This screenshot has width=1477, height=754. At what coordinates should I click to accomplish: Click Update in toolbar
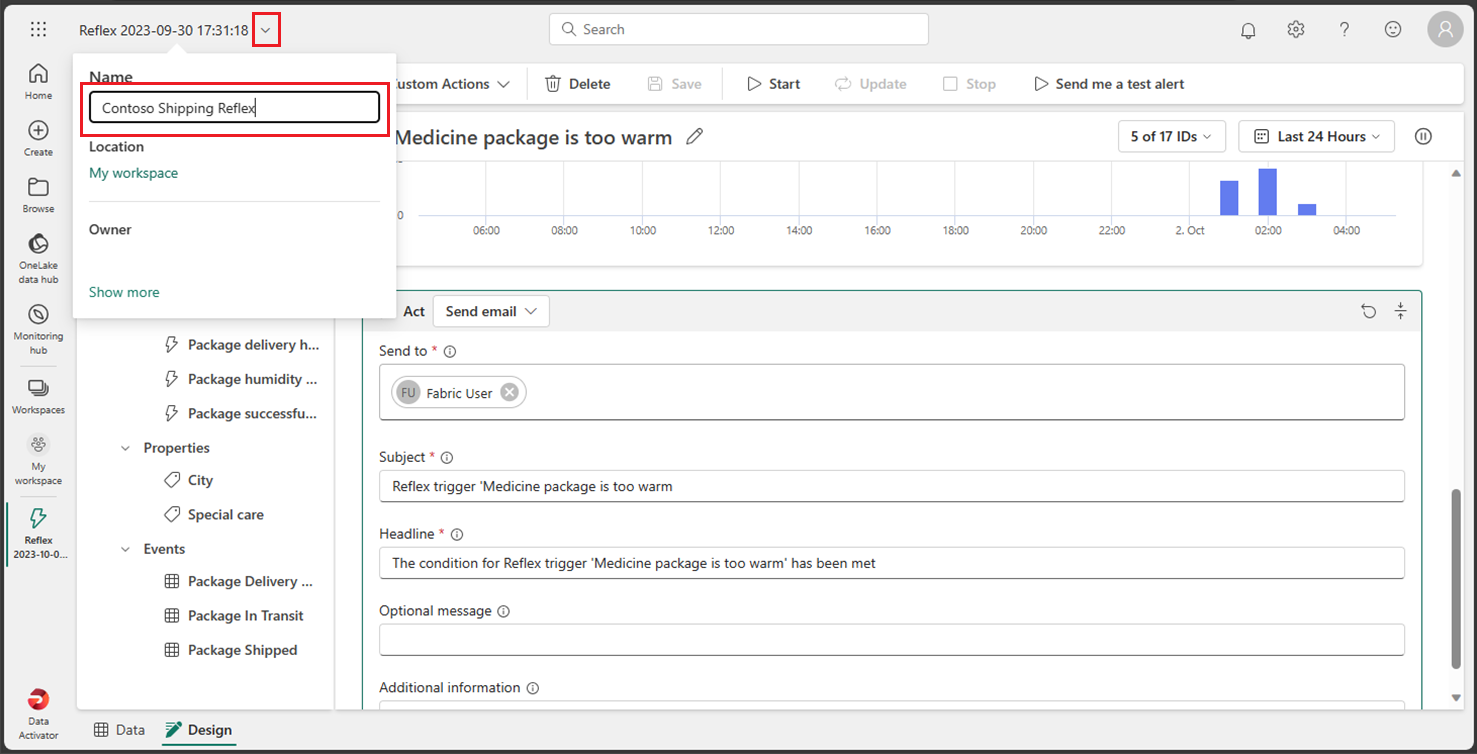point(870,84)
